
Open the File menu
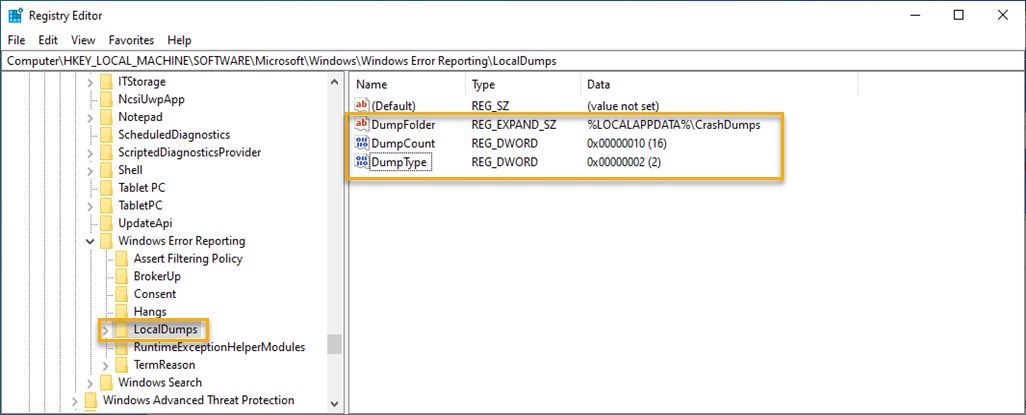[x=16, y=40]
